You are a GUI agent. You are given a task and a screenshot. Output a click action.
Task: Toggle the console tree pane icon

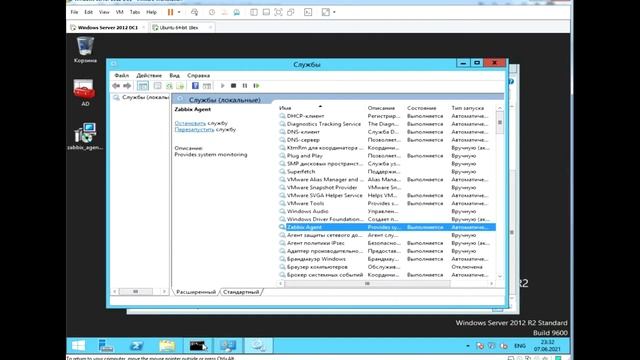point(142,86)
